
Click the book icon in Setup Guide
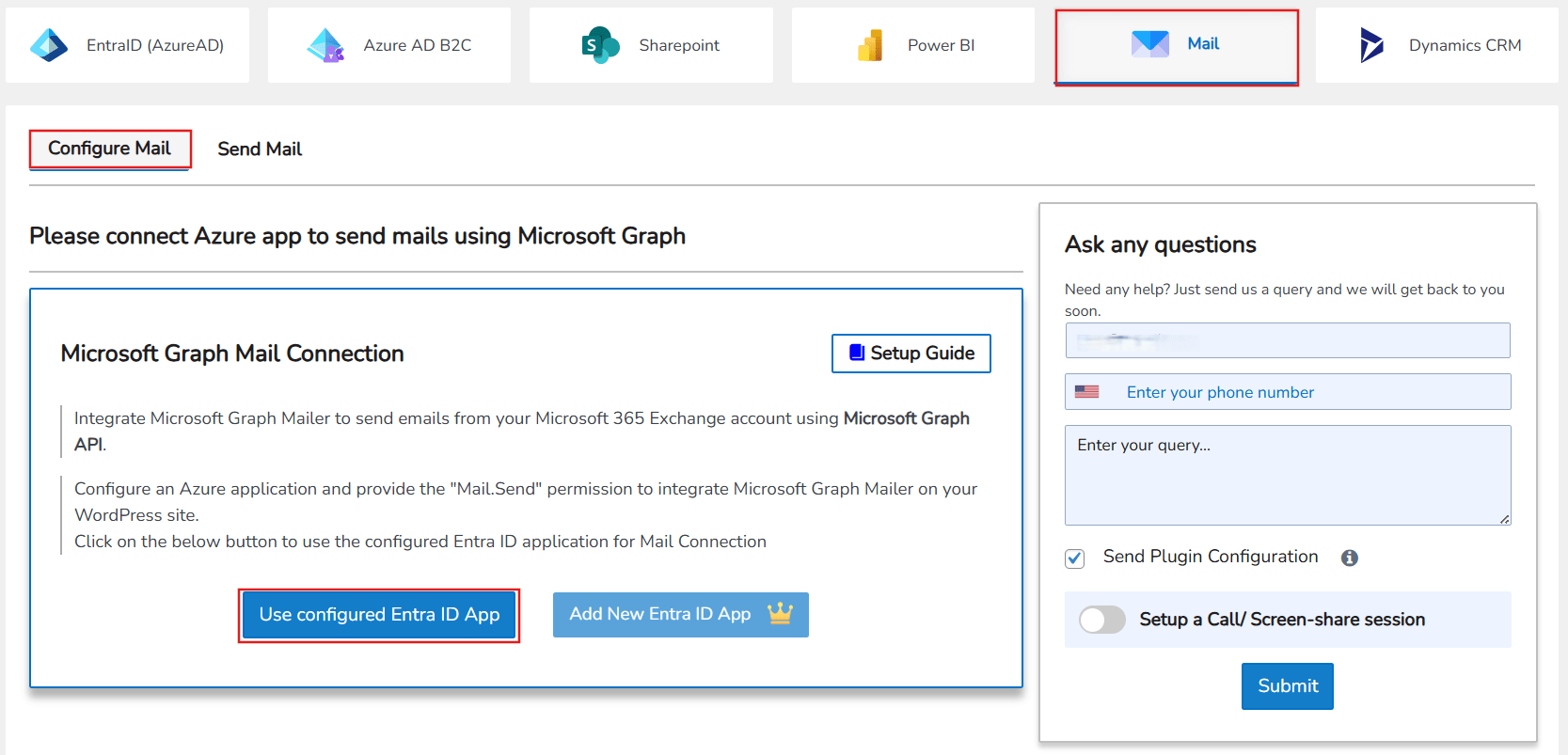(857, 353)
